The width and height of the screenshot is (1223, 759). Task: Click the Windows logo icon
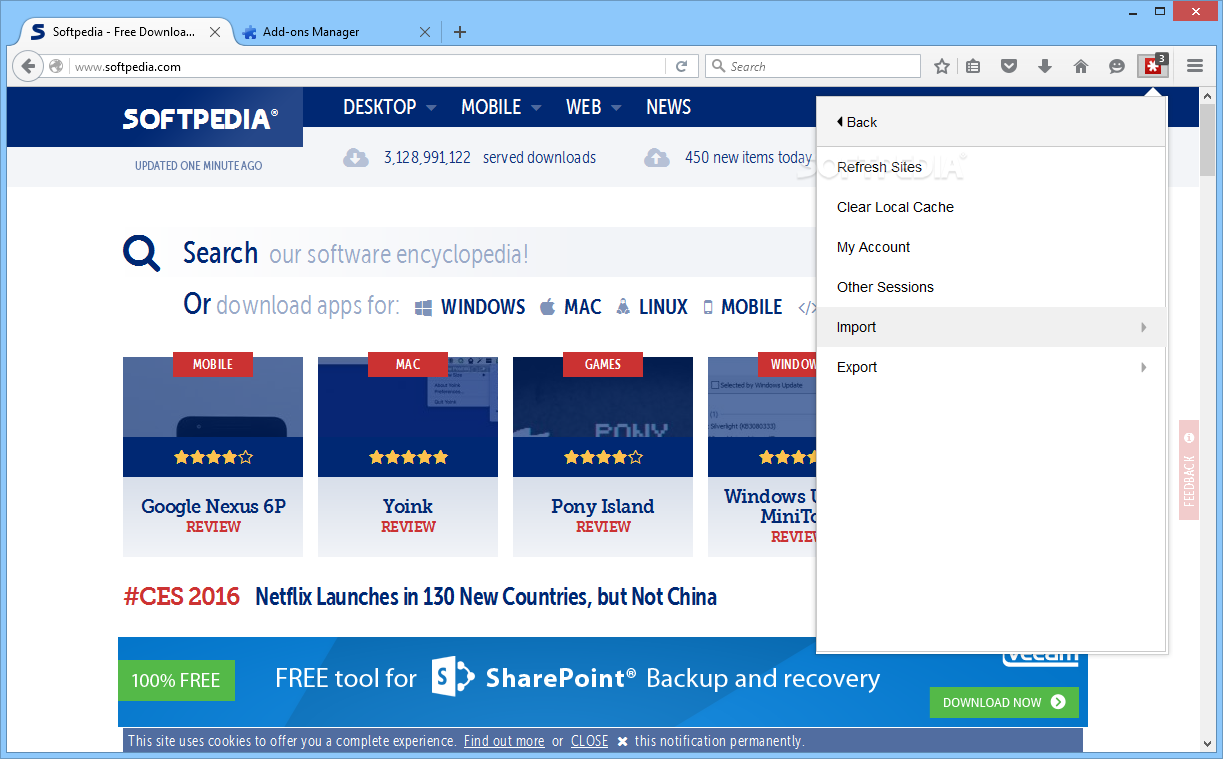point(424,307)
